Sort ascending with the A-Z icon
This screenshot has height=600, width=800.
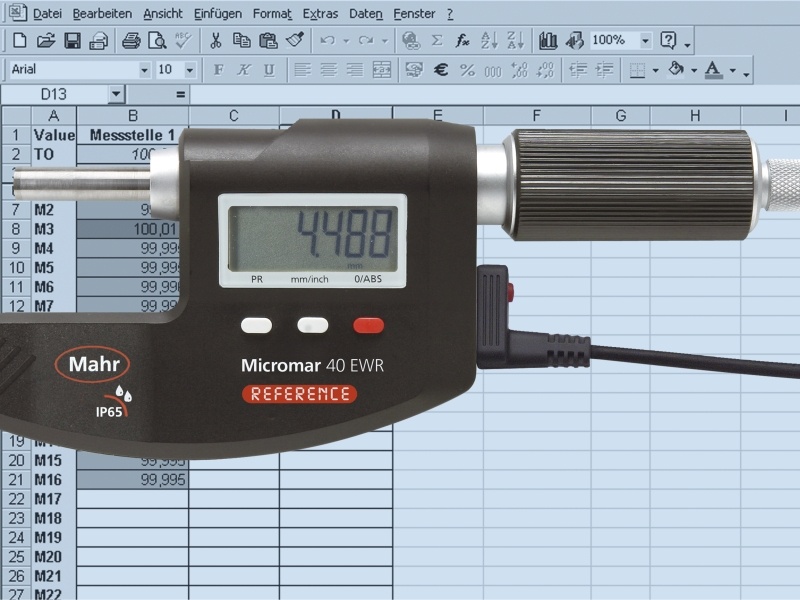pyautogui.click(x=489, y=40)
